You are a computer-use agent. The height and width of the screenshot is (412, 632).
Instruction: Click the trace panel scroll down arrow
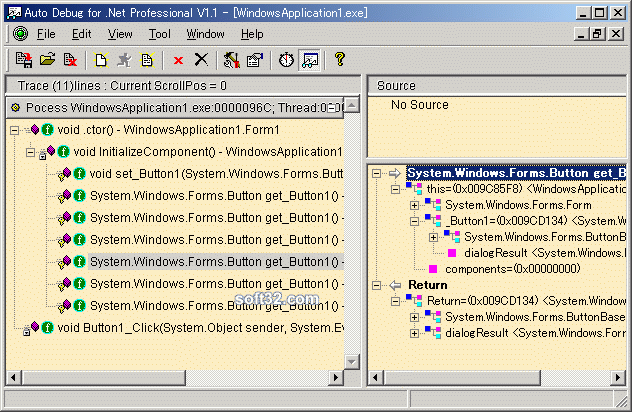352,362
